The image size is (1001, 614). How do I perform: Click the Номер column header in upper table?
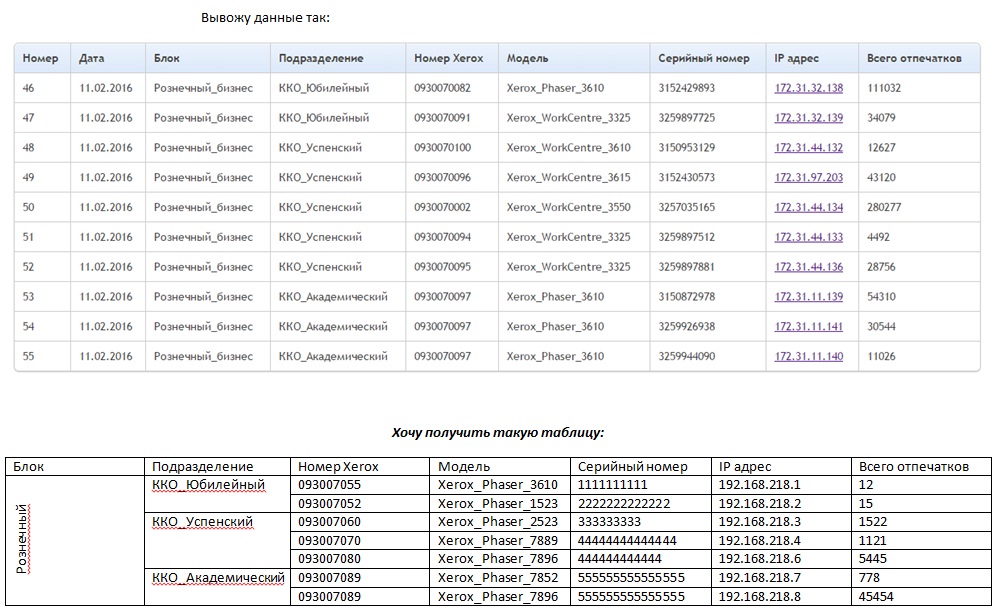40,59
